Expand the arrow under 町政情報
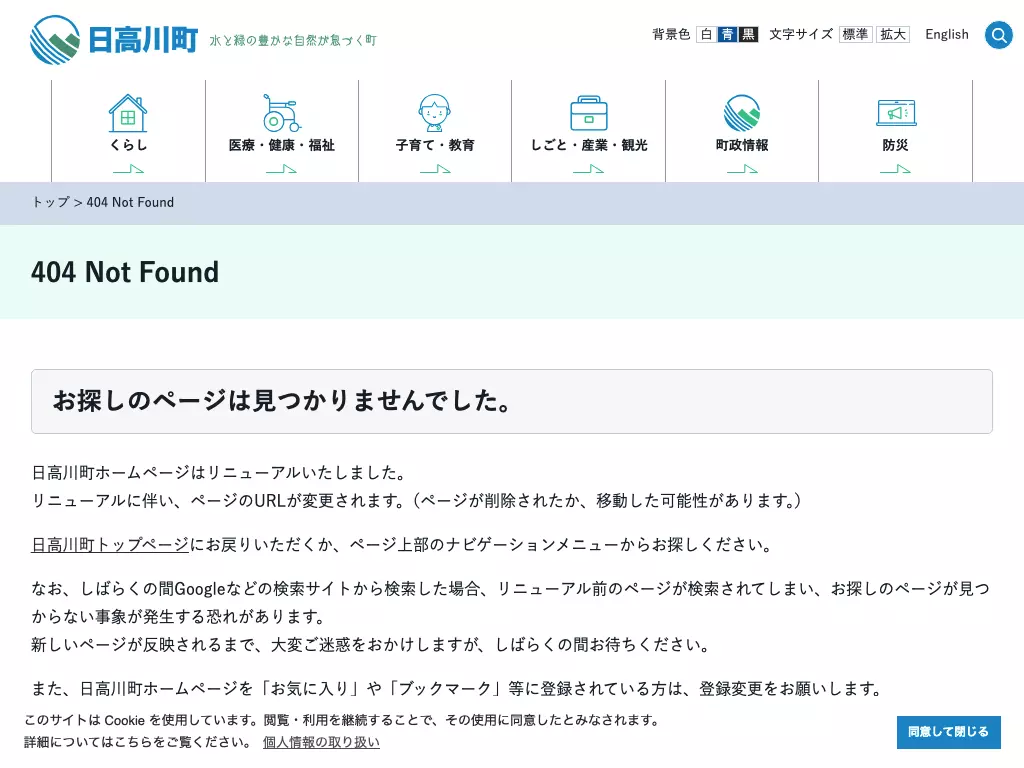This screenshot has width=1024, height=768. coord(742,169)
